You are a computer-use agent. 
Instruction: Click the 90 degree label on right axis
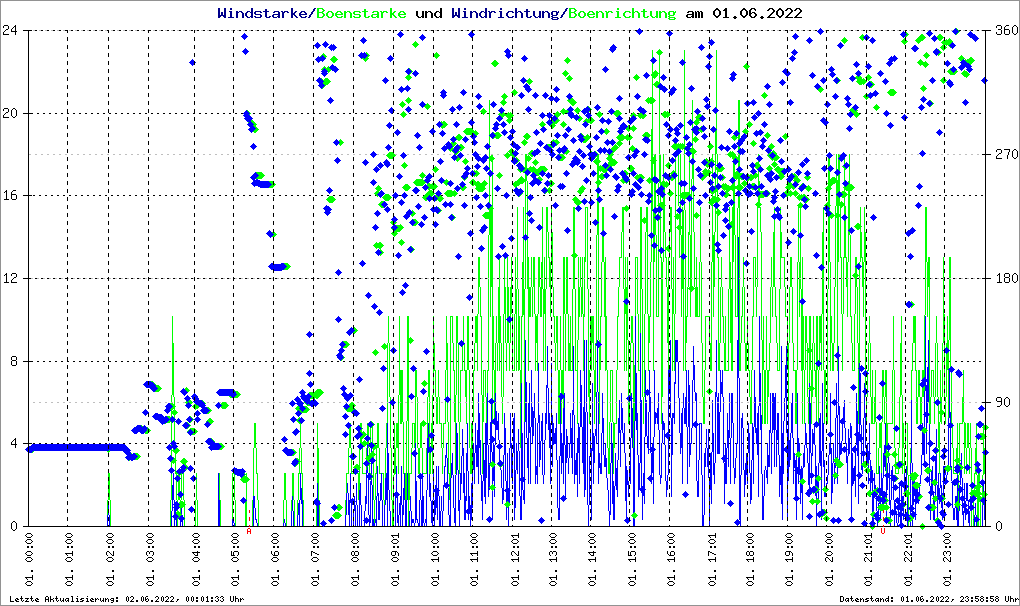coord(1002,402)
